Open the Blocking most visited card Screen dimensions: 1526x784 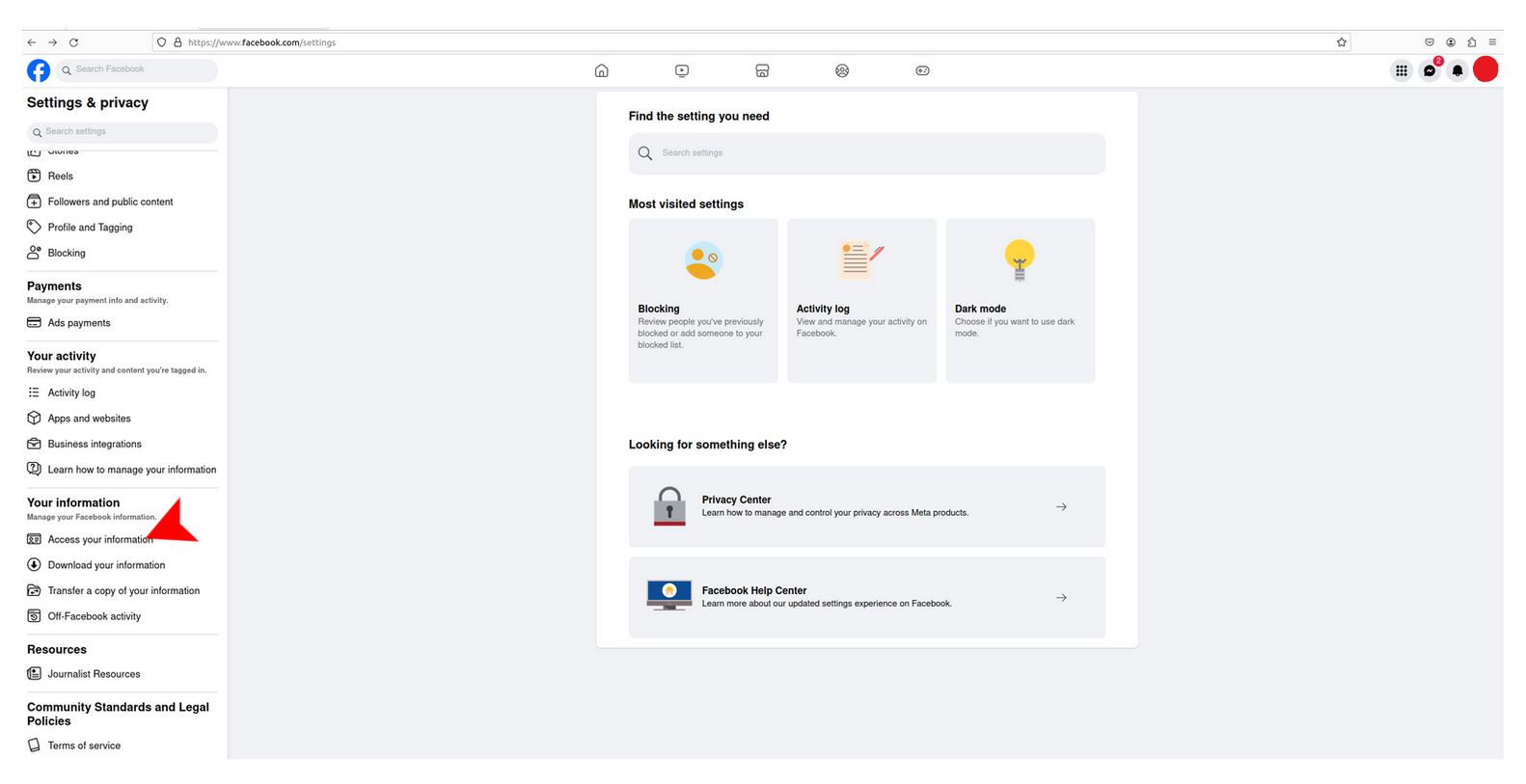click(x=703, y=301)
